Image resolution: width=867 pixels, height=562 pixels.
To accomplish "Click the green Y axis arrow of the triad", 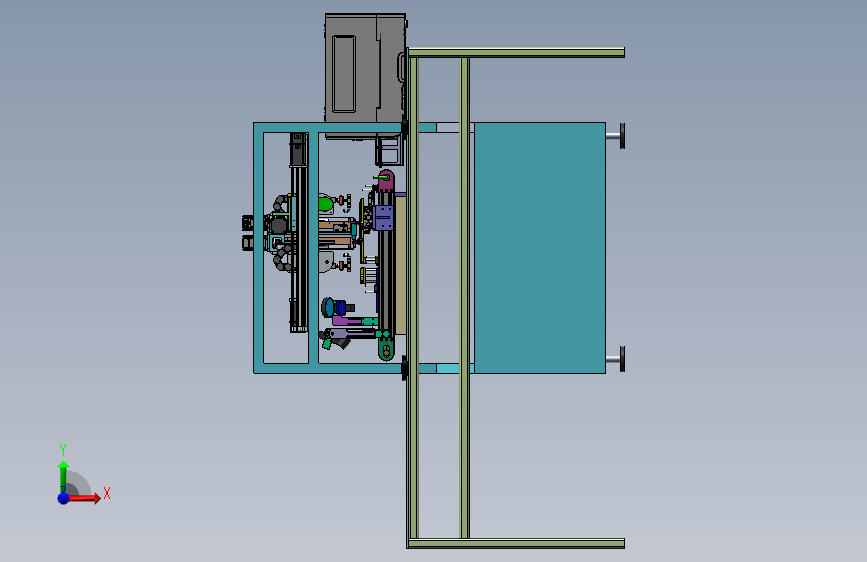I will (x=63, y=477).
